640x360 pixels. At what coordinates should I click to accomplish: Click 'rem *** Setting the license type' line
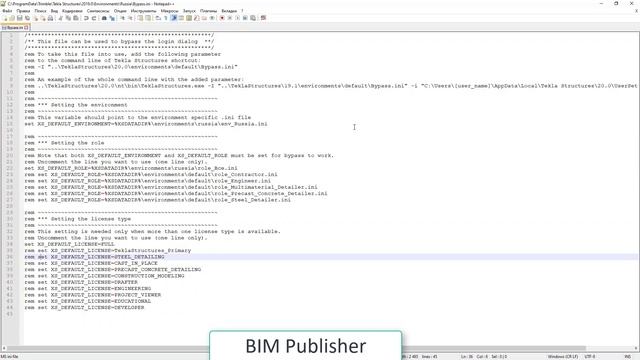(x=78, y=219)
